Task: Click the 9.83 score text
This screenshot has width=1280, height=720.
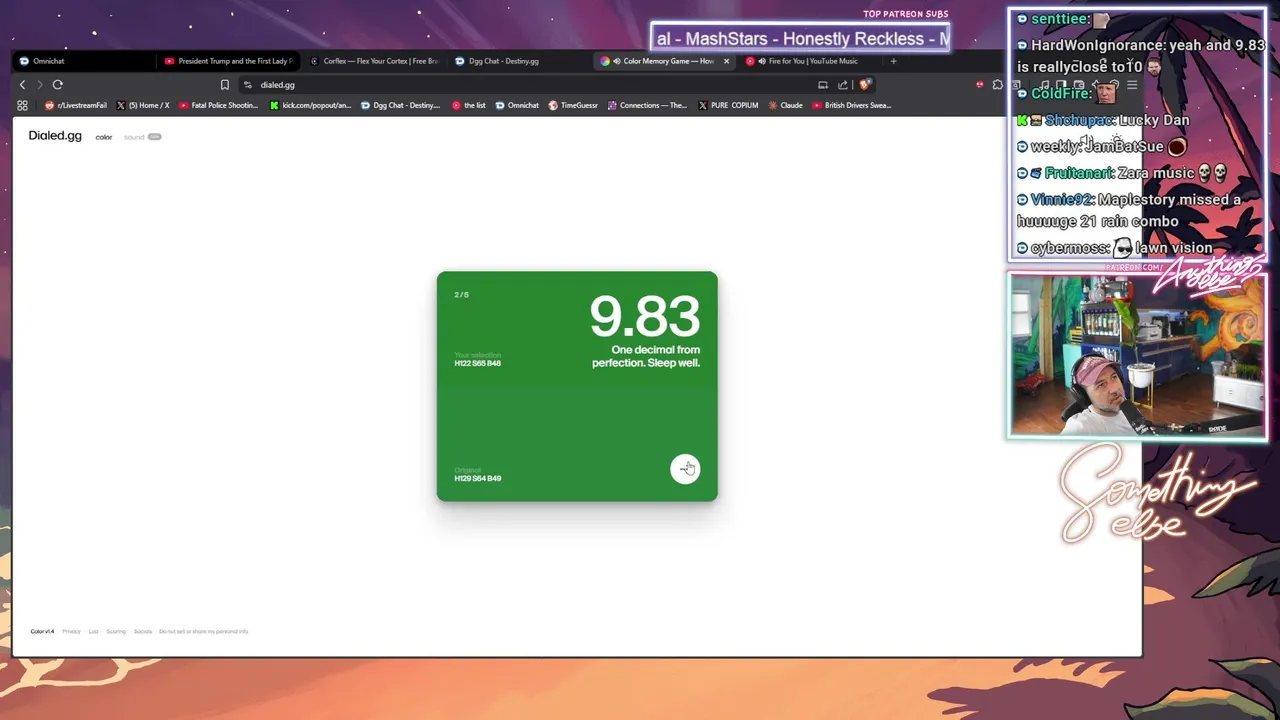Action: click(644, 316)
